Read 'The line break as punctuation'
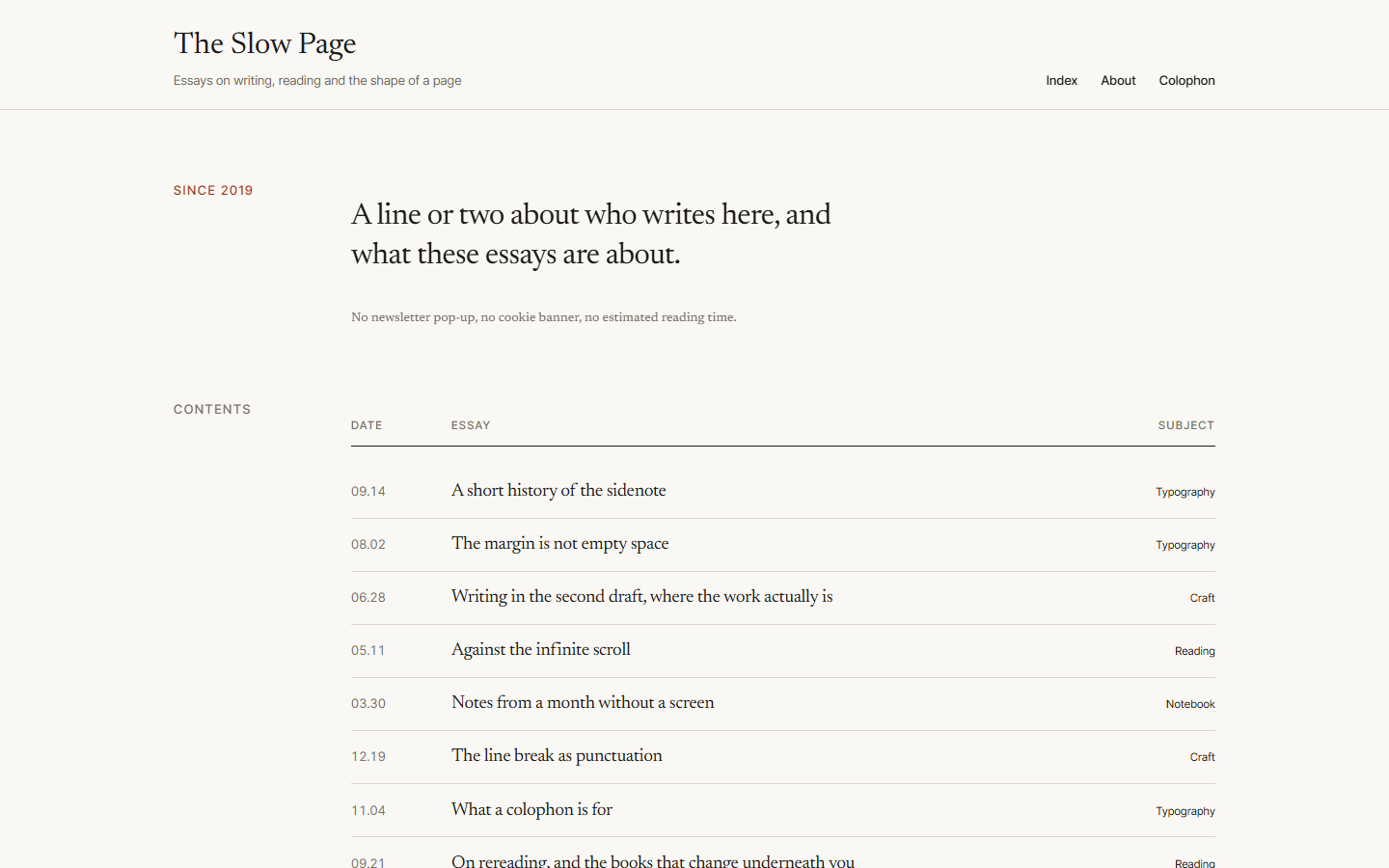The width and height of the screenshot is (1389, 868). coord(557,755)
